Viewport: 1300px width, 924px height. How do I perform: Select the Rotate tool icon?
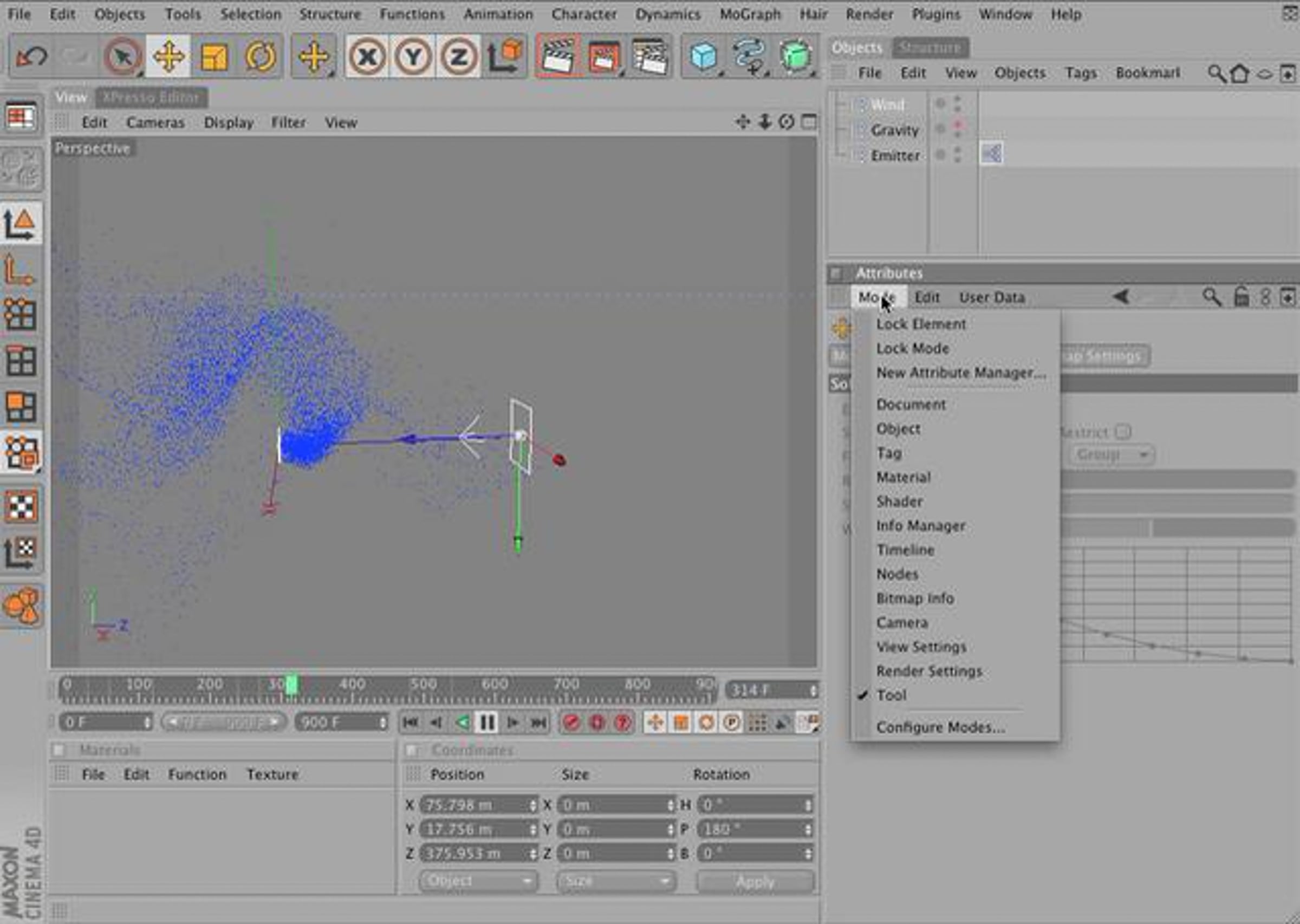click(260, 56)
